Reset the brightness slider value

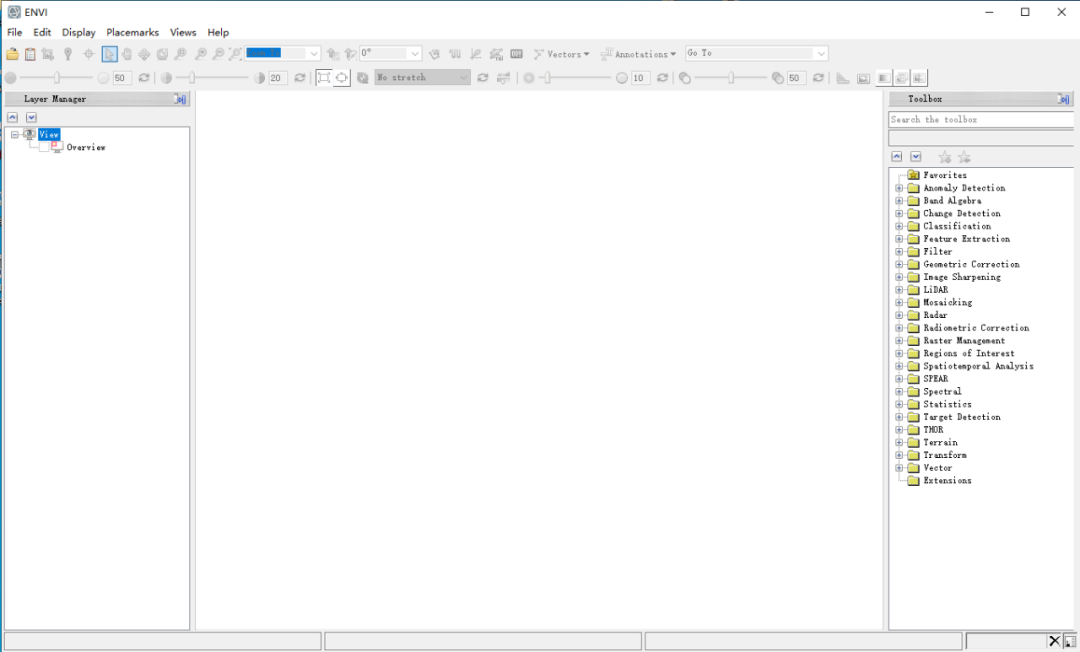tap(144, 78)
